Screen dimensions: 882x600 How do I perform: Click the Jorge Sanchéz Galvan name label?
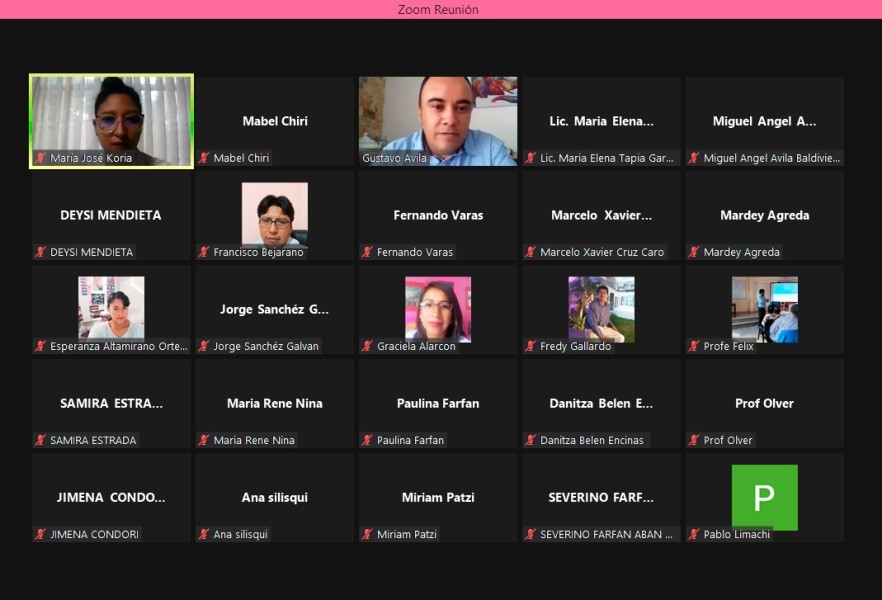[x=266, y=346]
